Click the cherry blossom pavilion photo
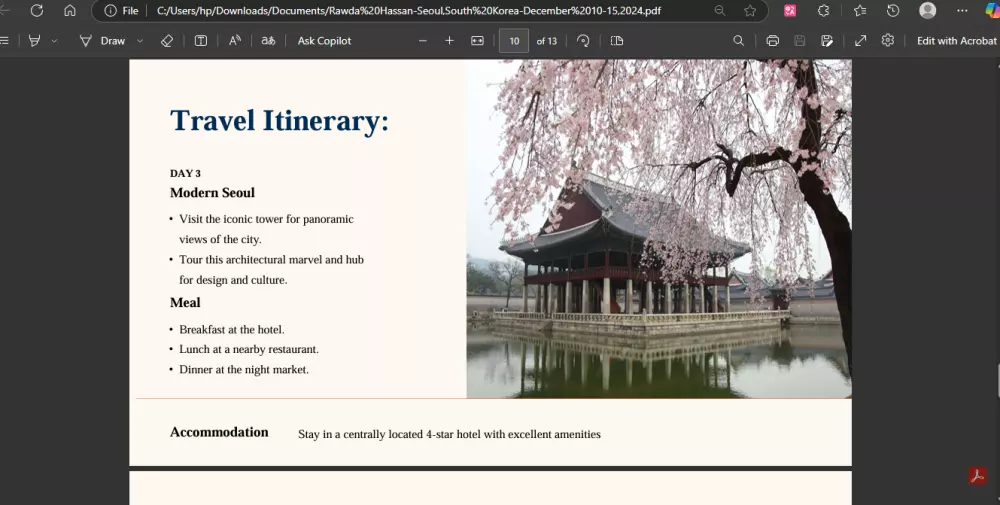The width and height of the screenshot is (1000, 505). 659,229
